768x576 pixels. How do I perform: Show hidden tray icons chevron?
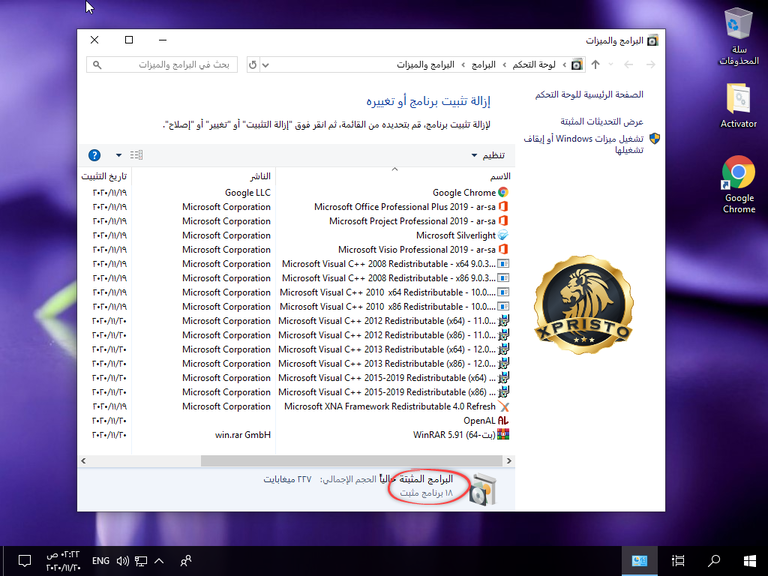[x=159, y=561]
